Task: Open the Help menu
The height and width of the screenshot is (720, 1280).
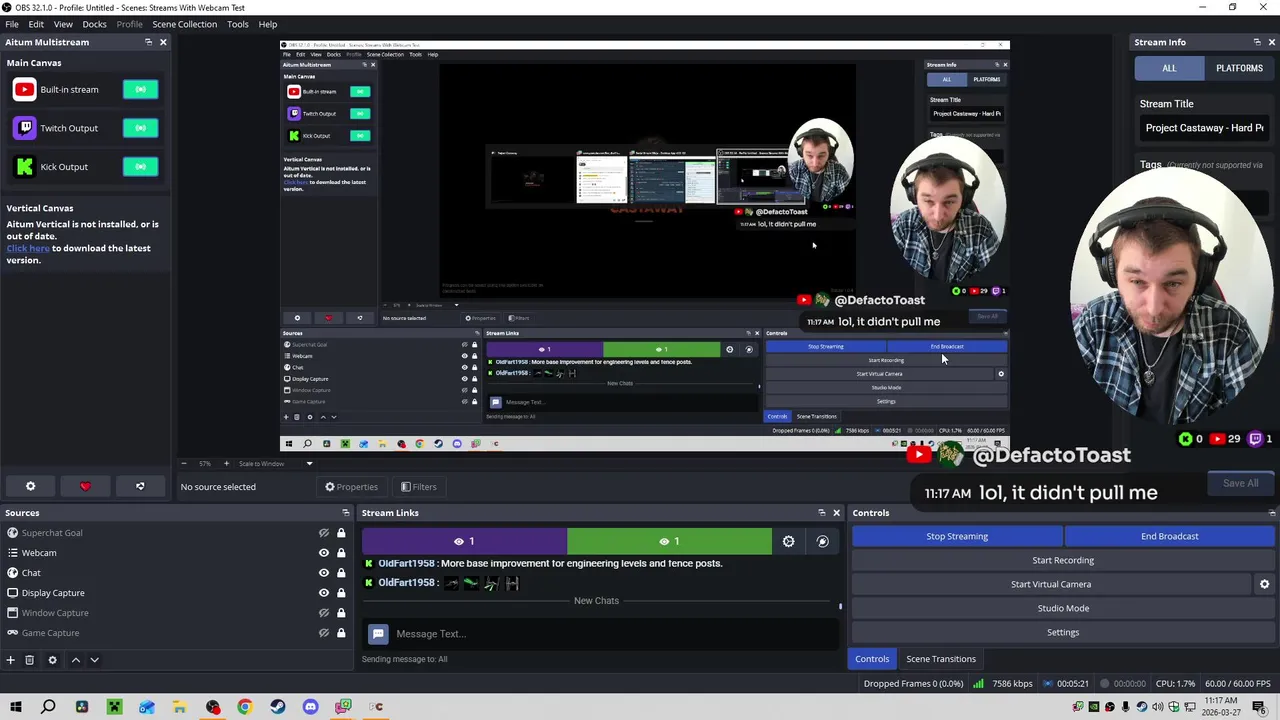Action: [x=268, y=24]
